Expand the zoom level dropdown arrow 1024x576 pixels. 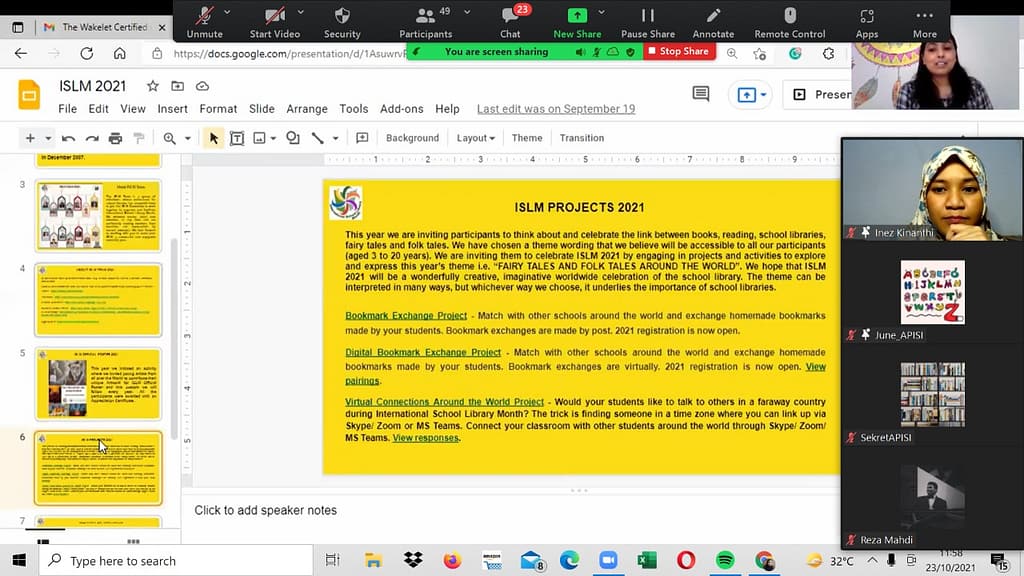coord(187,138)
